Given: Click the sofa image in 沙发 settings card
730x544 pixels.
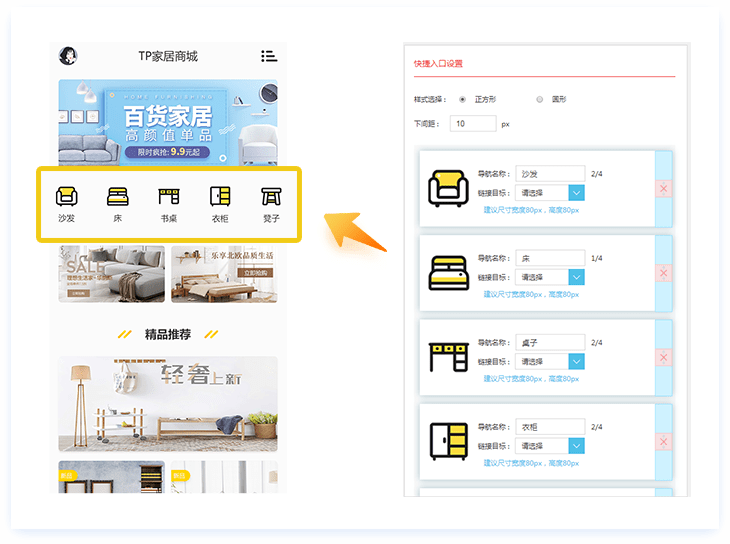Looking at the screenshot, I should (x=448, y=188).
